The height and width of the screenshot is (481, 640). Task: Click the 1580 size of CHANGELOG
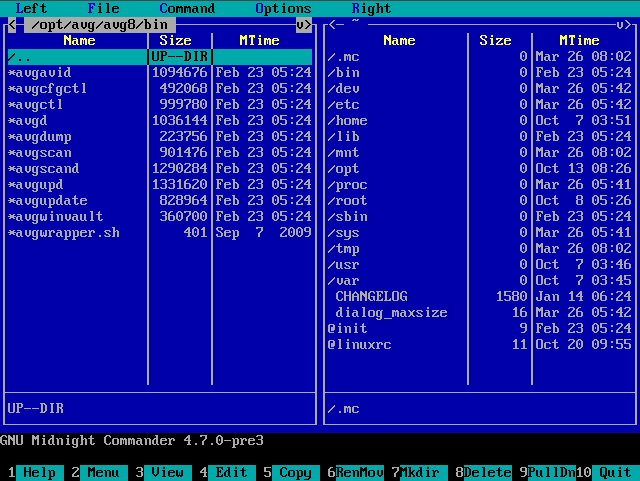point(511,296)
